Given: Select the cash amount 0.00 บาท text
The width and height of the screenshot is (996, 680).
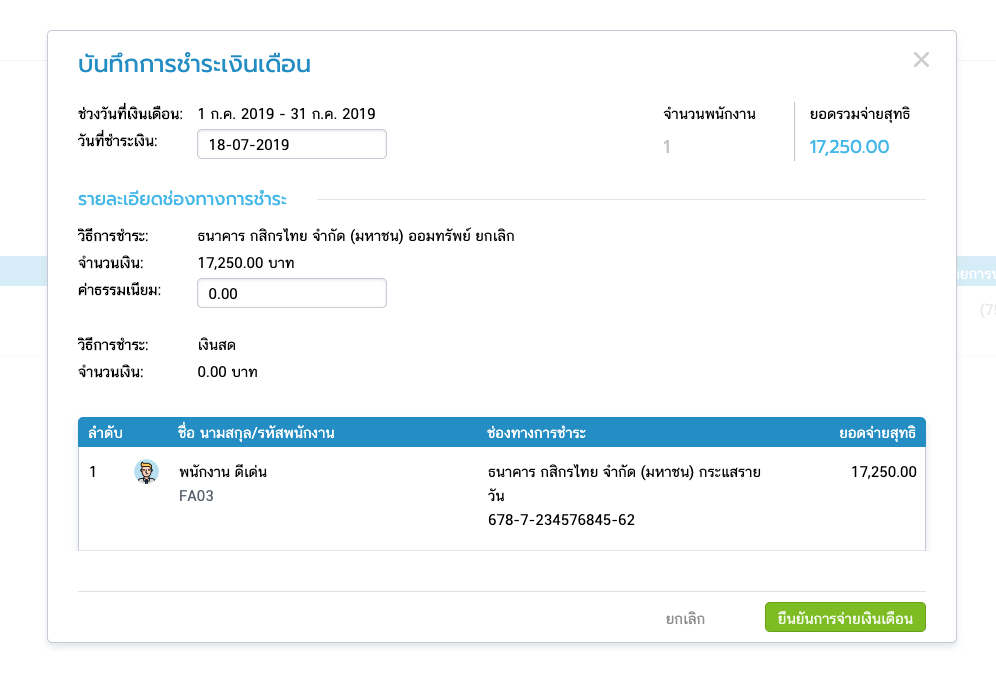Looking at the screenshot, I should (x=227, y=372).
